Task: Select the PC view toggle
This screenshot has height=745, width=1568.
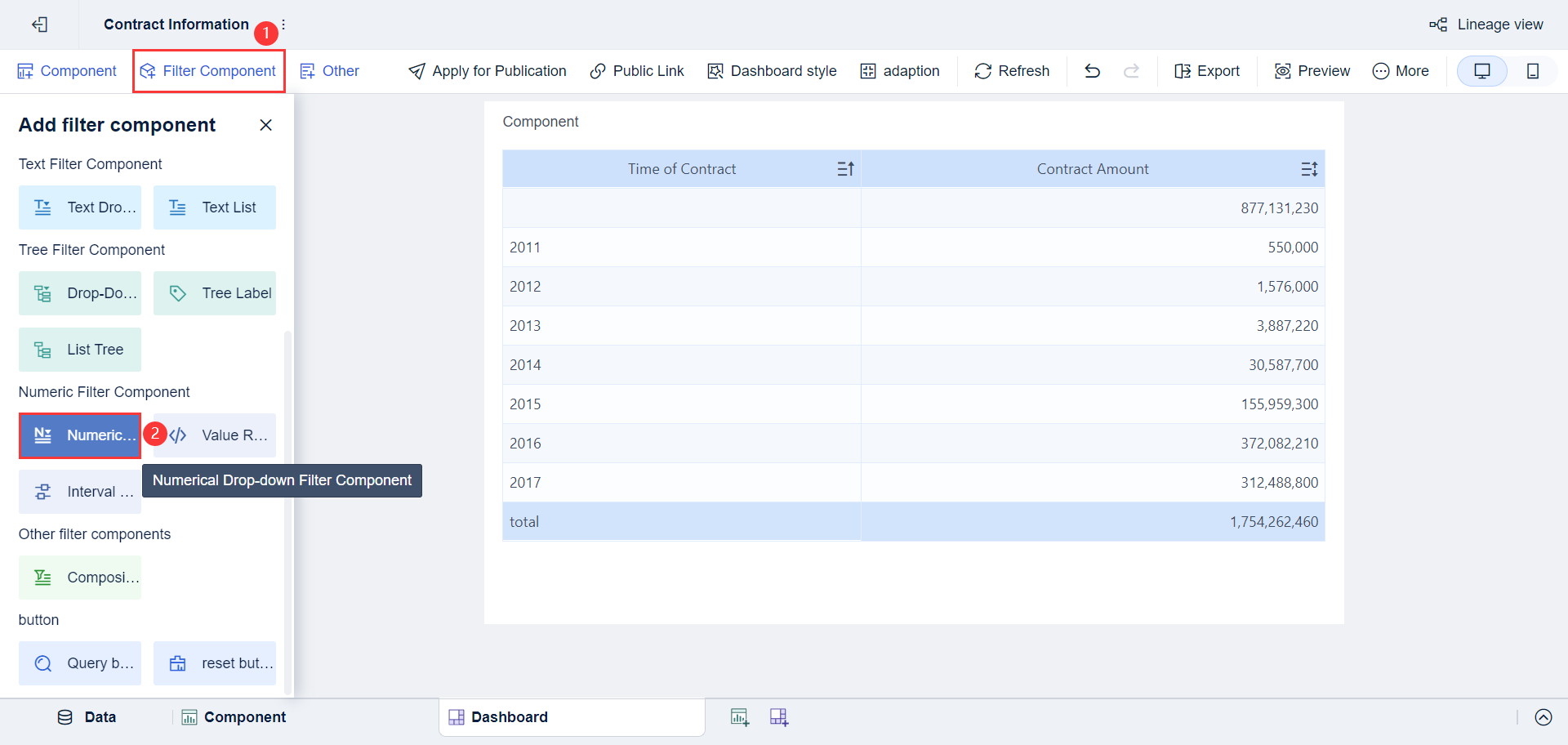Action: pyautogui.click(x=1482, y=71)
